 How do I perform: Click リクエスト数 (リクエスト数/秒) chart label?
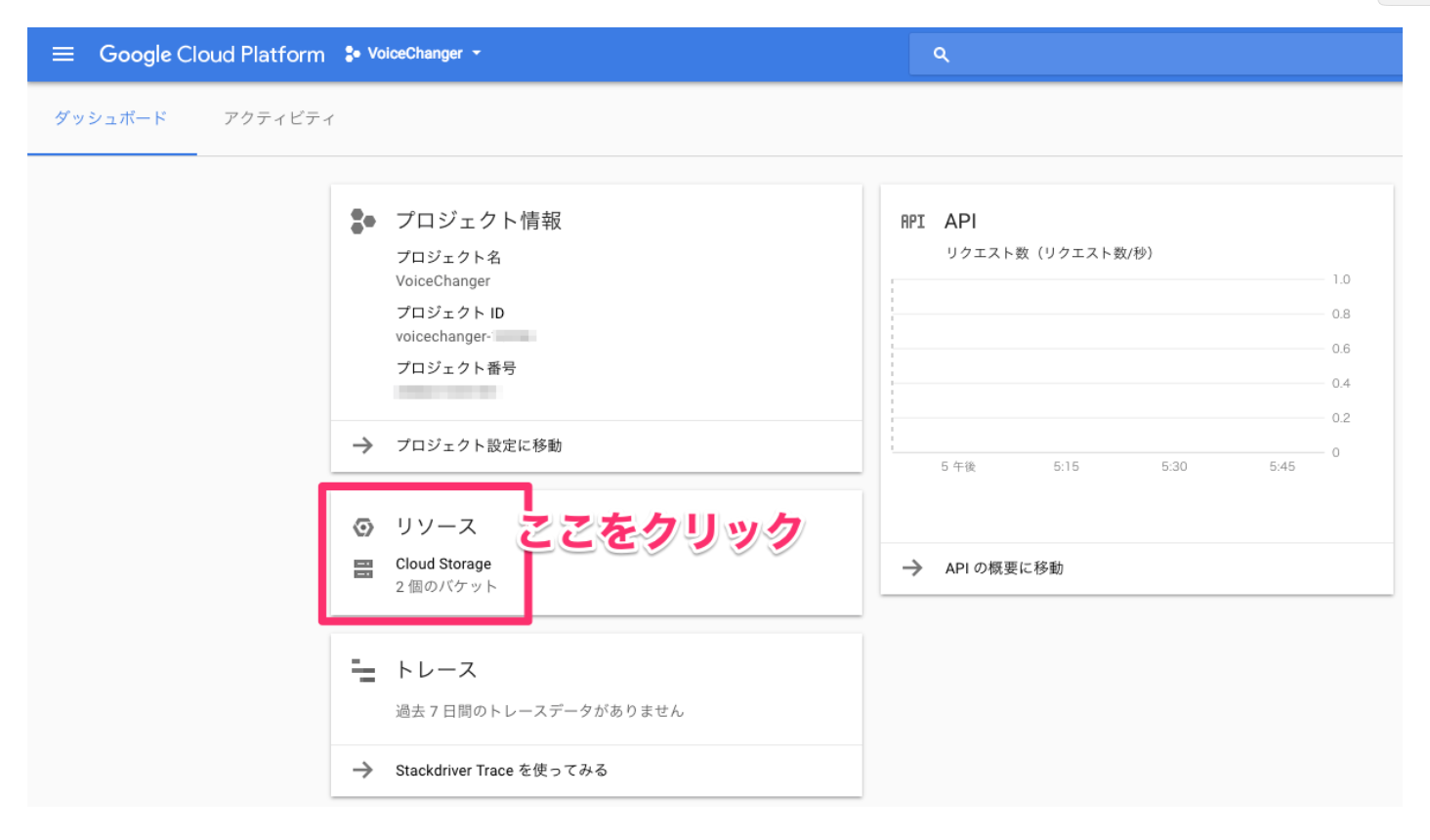point(1049,253)
